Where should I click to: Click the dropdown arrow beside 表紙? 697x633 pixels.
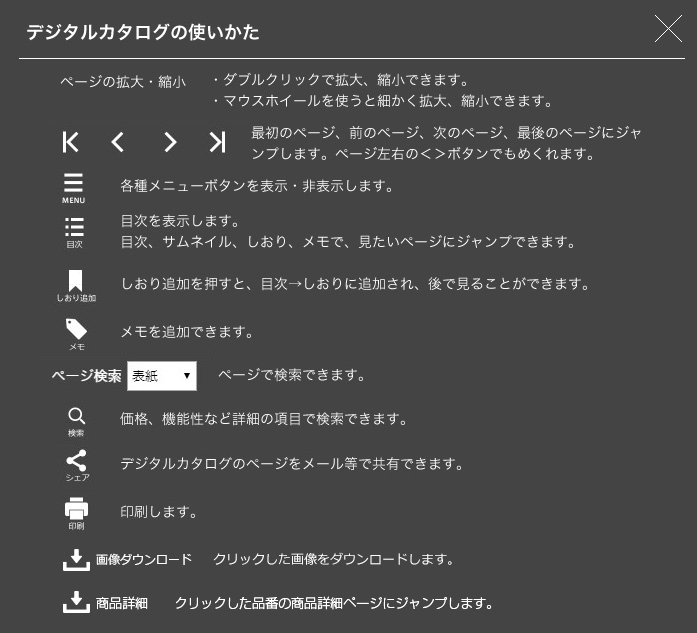click(x=187, y=376)
